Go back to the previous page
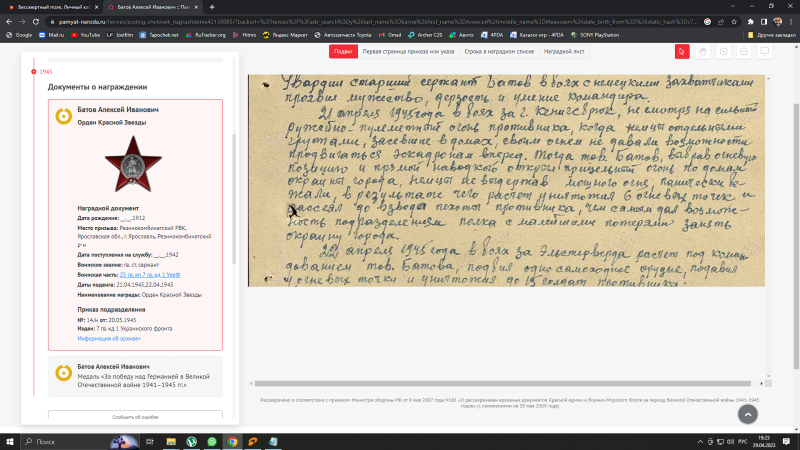 point(9,22)
